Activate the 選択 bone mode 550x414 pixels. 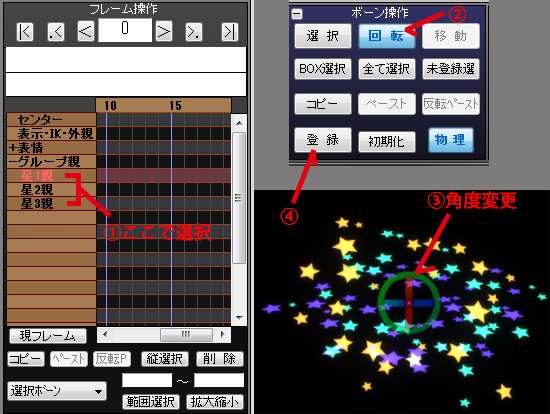pyautogui.click(x=323, y=36)
